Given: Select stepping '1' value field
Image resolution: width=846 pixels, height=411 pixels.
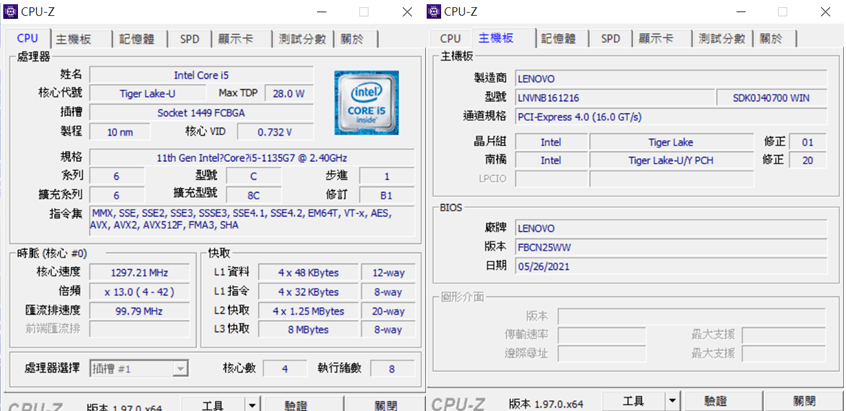Looking at the screenshot, I should tap(387, 176).
